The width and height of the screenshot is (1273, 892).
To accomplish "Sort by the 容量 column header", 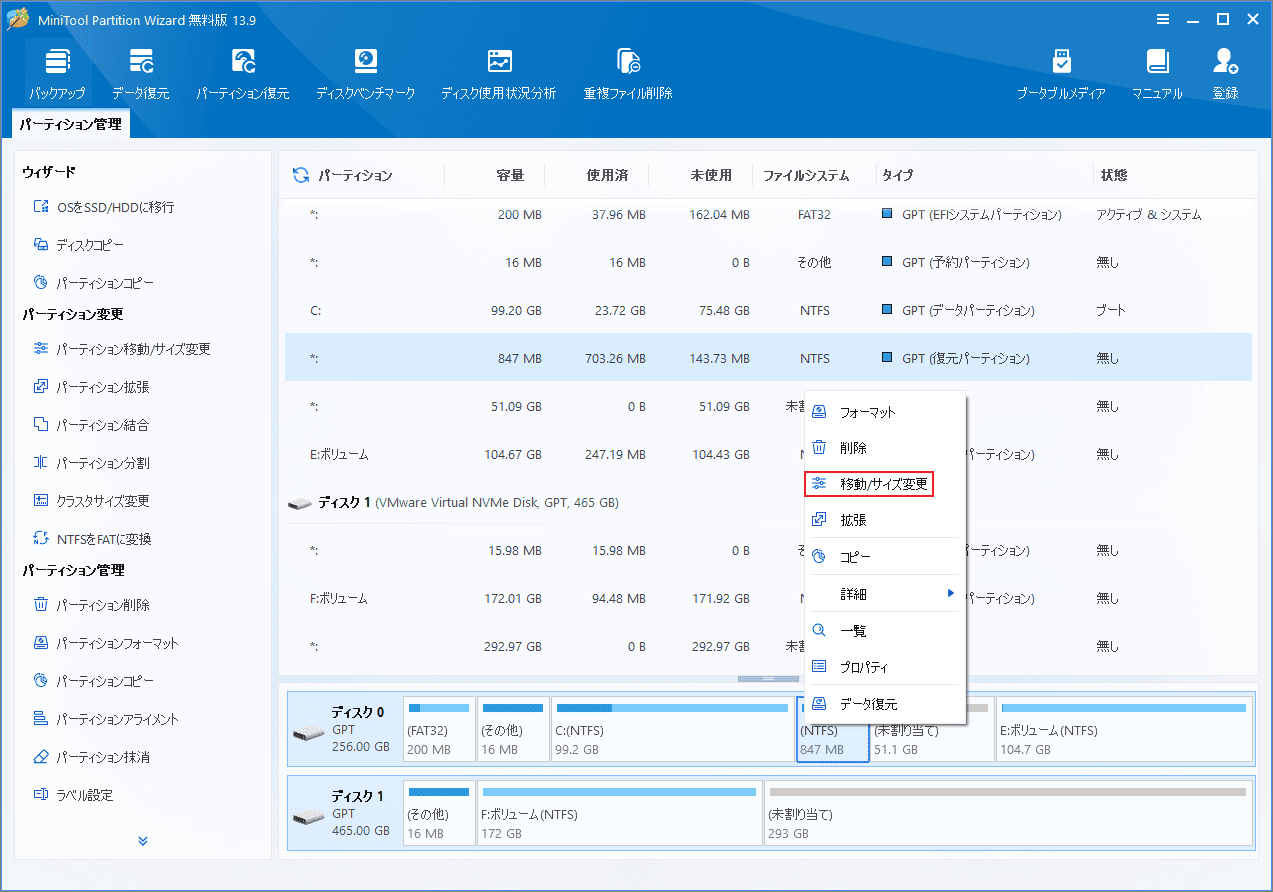I will (x=510, y=175).
